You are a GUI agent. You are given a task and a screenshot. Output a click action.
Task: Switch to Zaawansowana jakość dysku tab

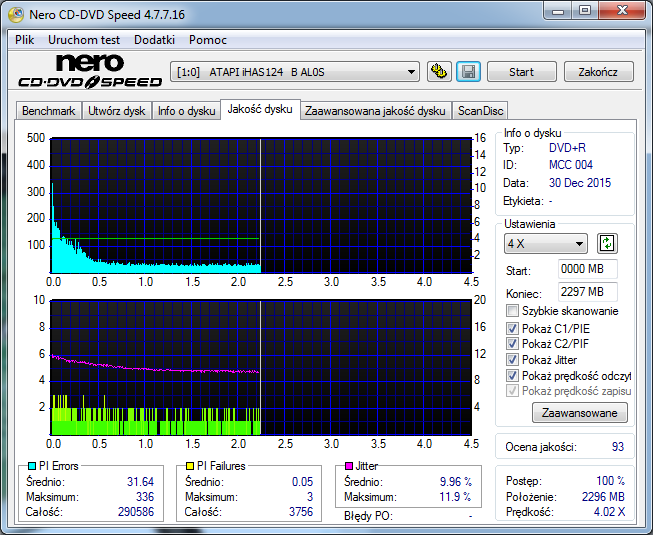pyautogui.click(x=375, y=111)
